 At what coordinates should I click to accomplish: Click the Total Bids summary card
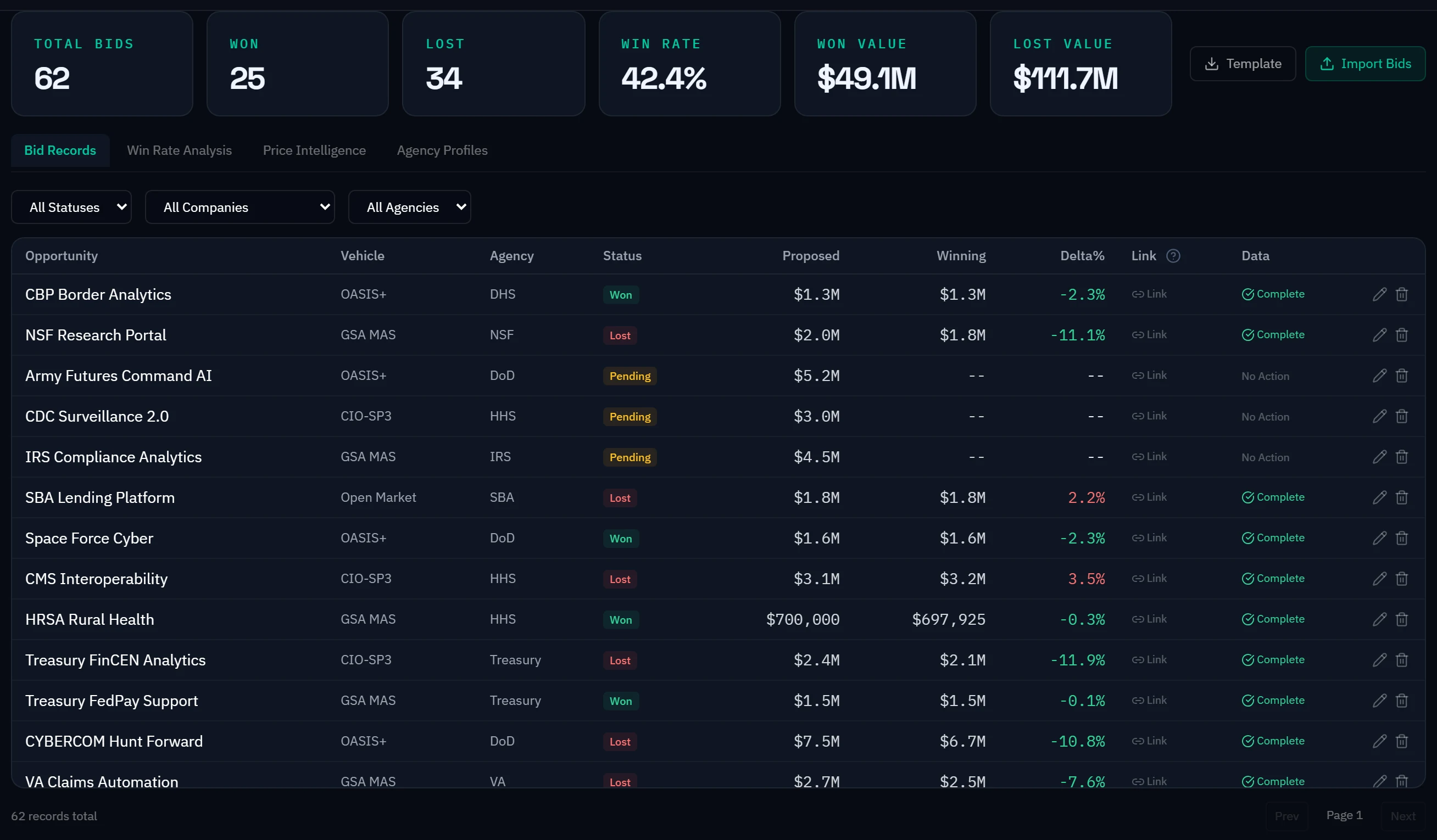(102, 64)
